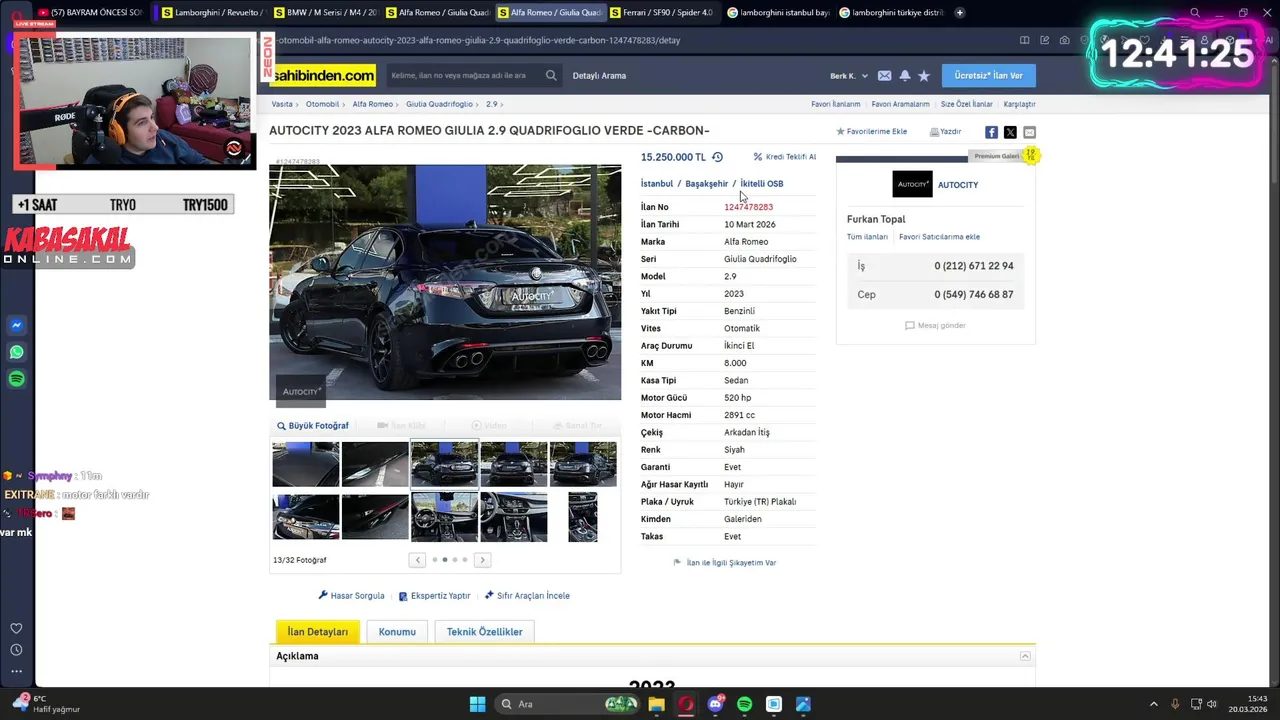Image resolution: width=1280 pixels, height=720 pixels.
Task: Click the İkitelli OSB location link
Action: coord(762,184)
